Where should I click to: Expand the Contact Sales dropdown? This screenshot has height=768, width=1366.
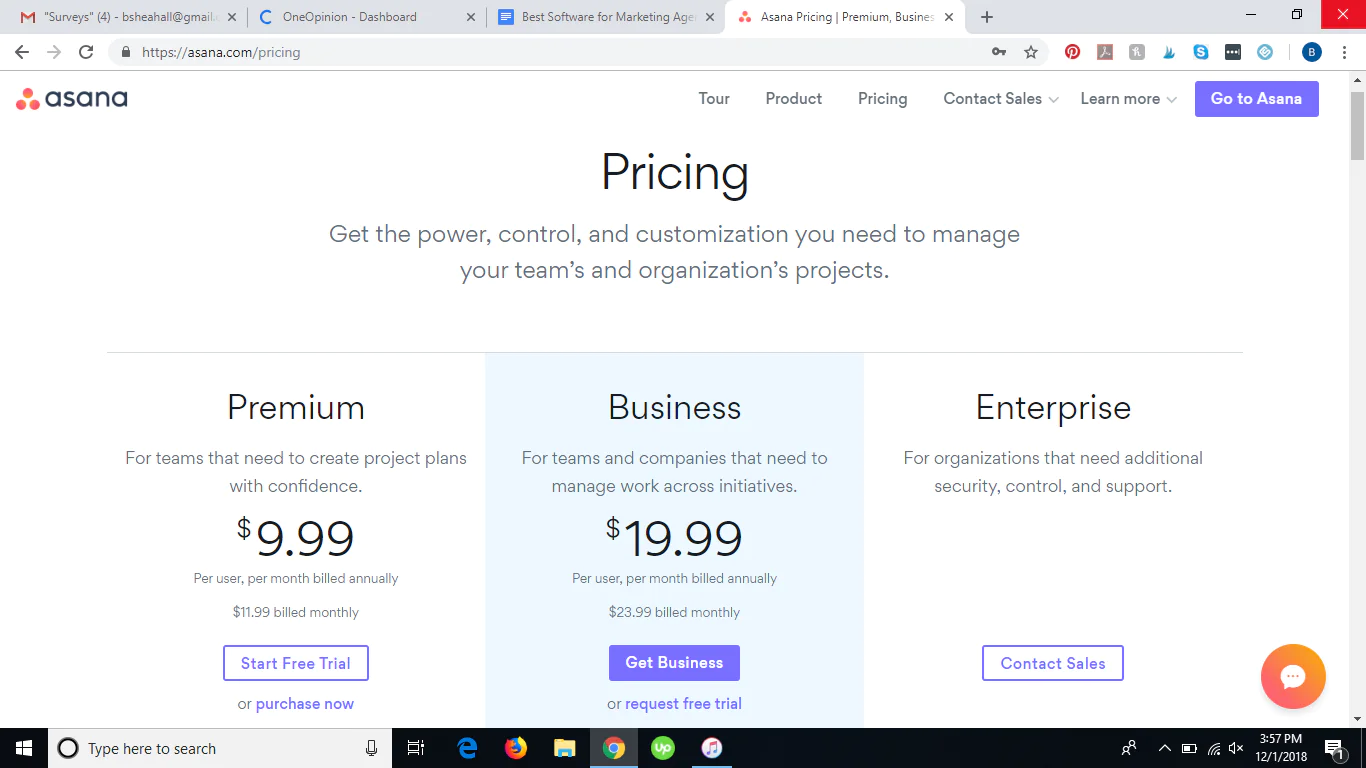[x=1001, y=98]
